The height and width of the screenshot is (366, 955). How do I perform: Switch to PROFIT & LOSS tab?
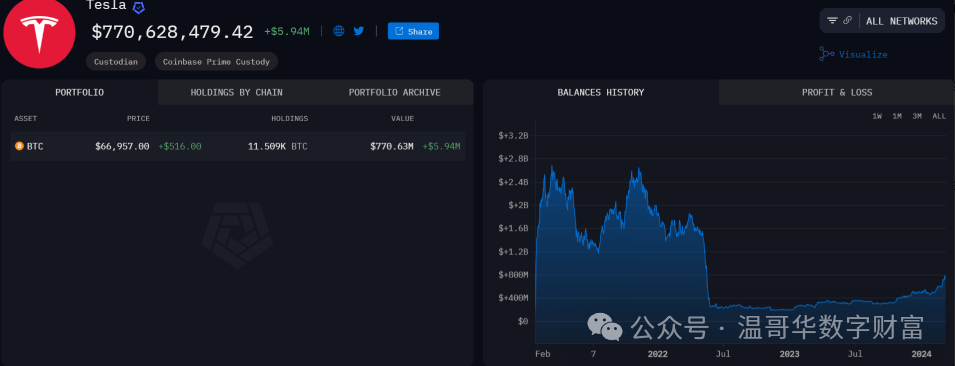pyautogui.click(x=837, y=93)
